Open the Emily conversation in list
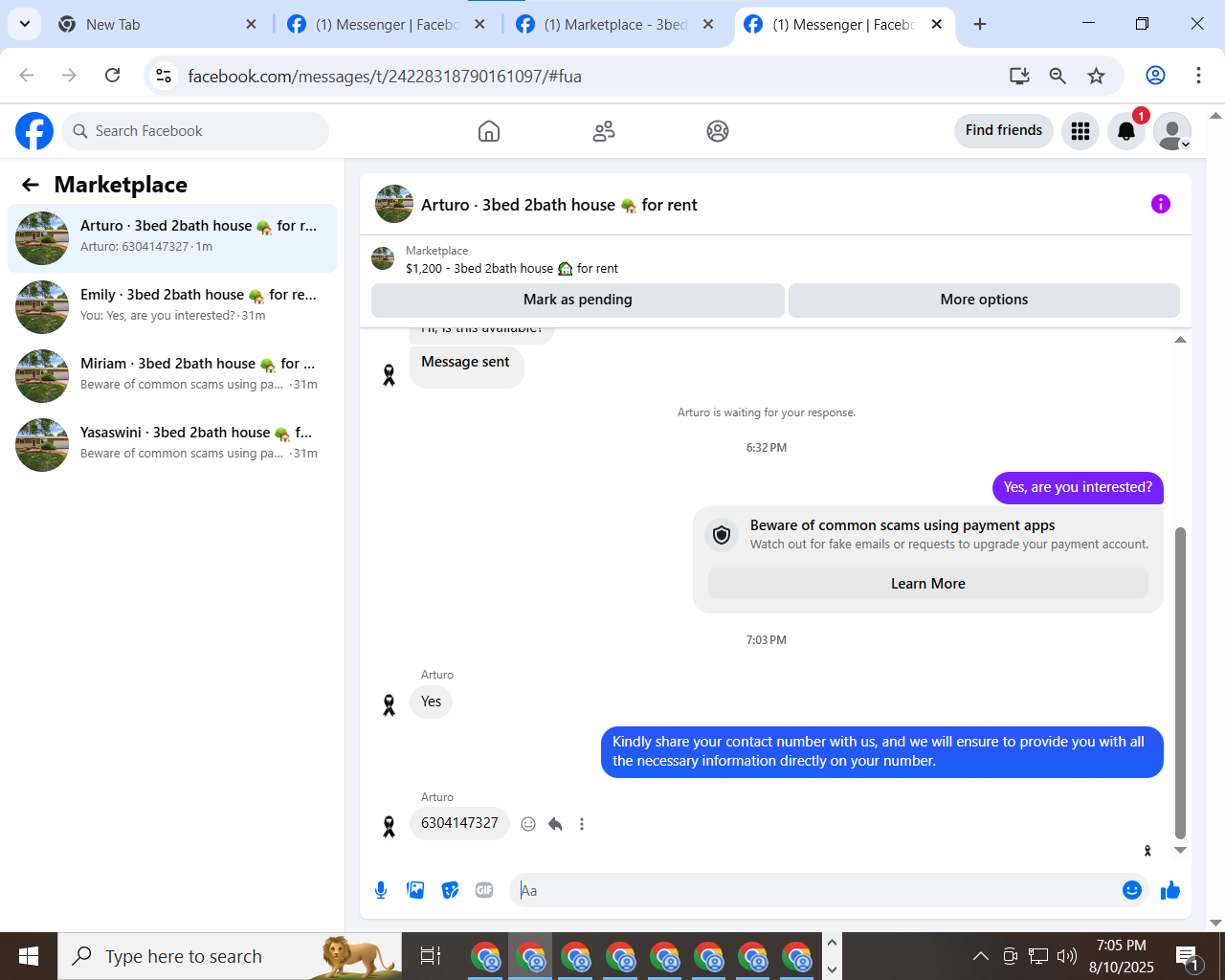The height and width of the screenshot is (980, 1225). click(172, 307)
